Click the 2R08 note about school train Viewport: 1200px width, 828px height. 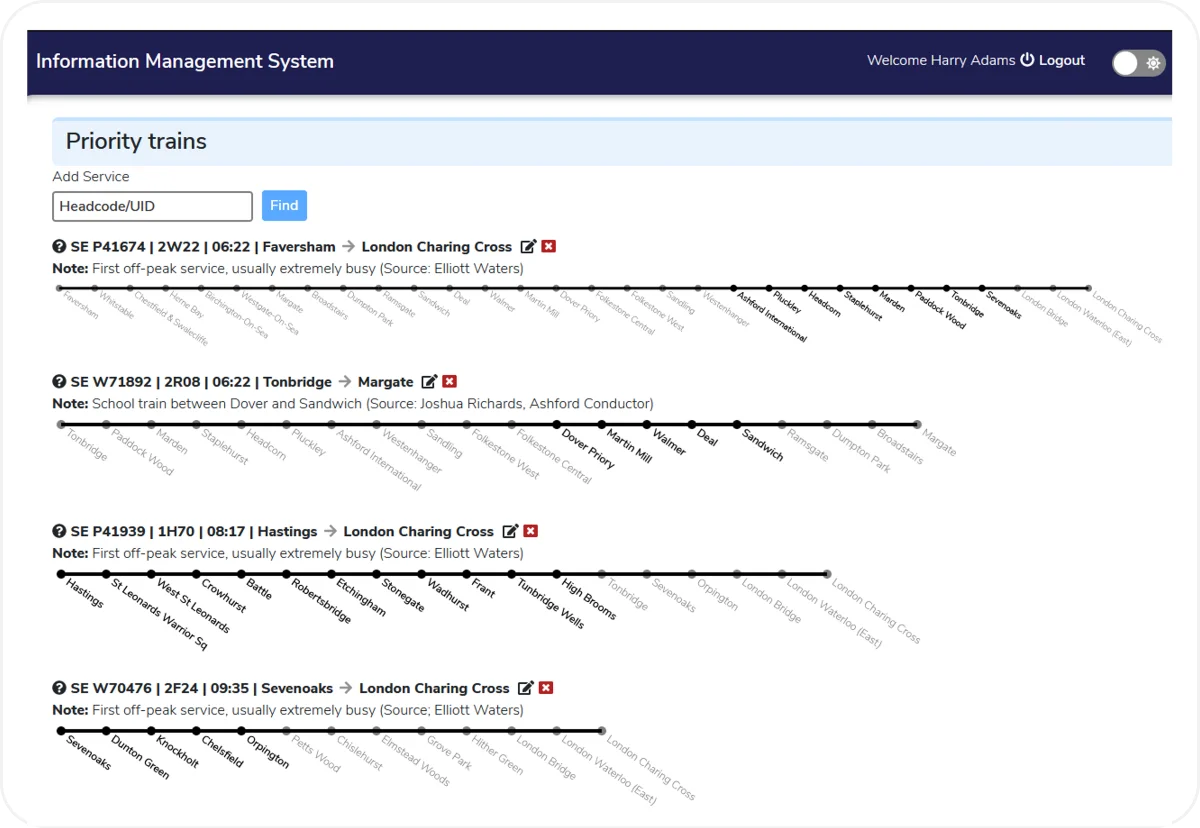353,404
